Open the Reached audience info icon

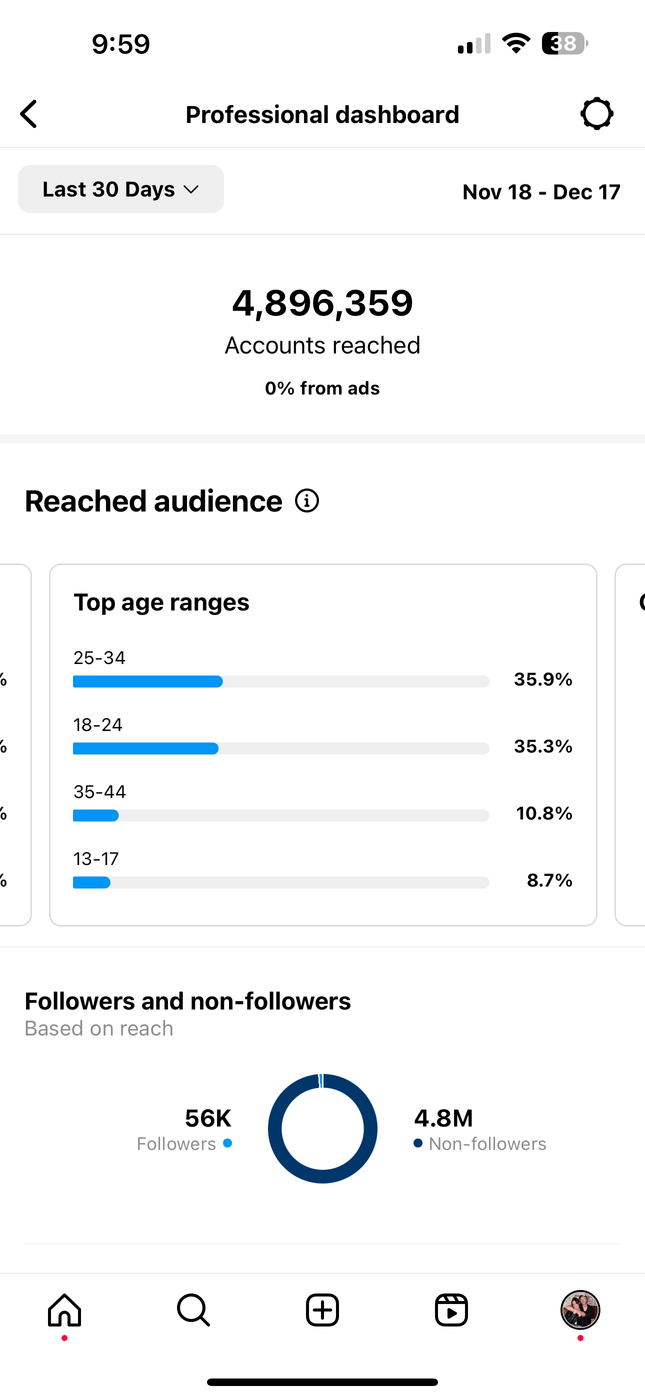pyautogui.click(x=307, y=501)
